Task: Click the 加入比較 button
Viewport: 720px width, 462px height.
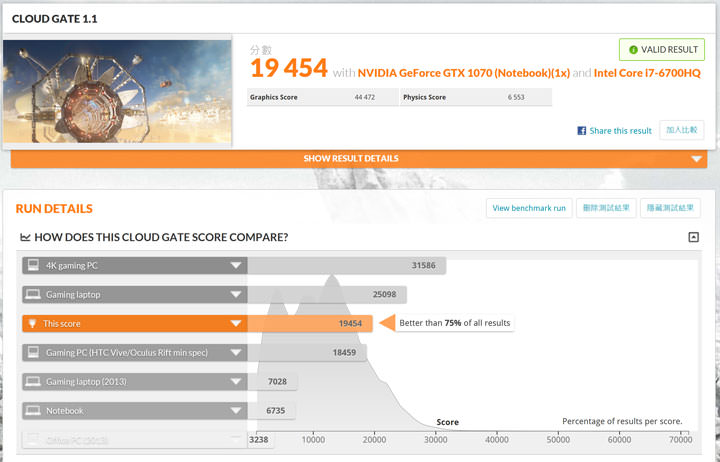Action: pos(682,130)
